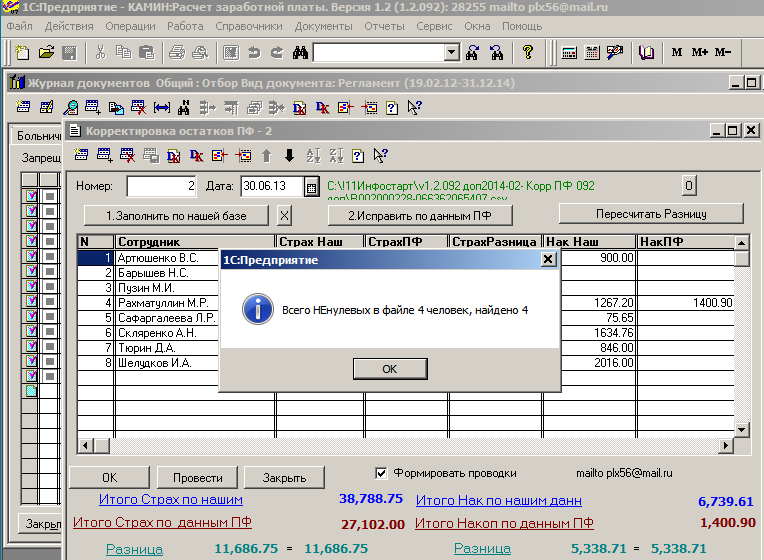
Task: Click the Paste clipboard icon
Action: (147, 52)
